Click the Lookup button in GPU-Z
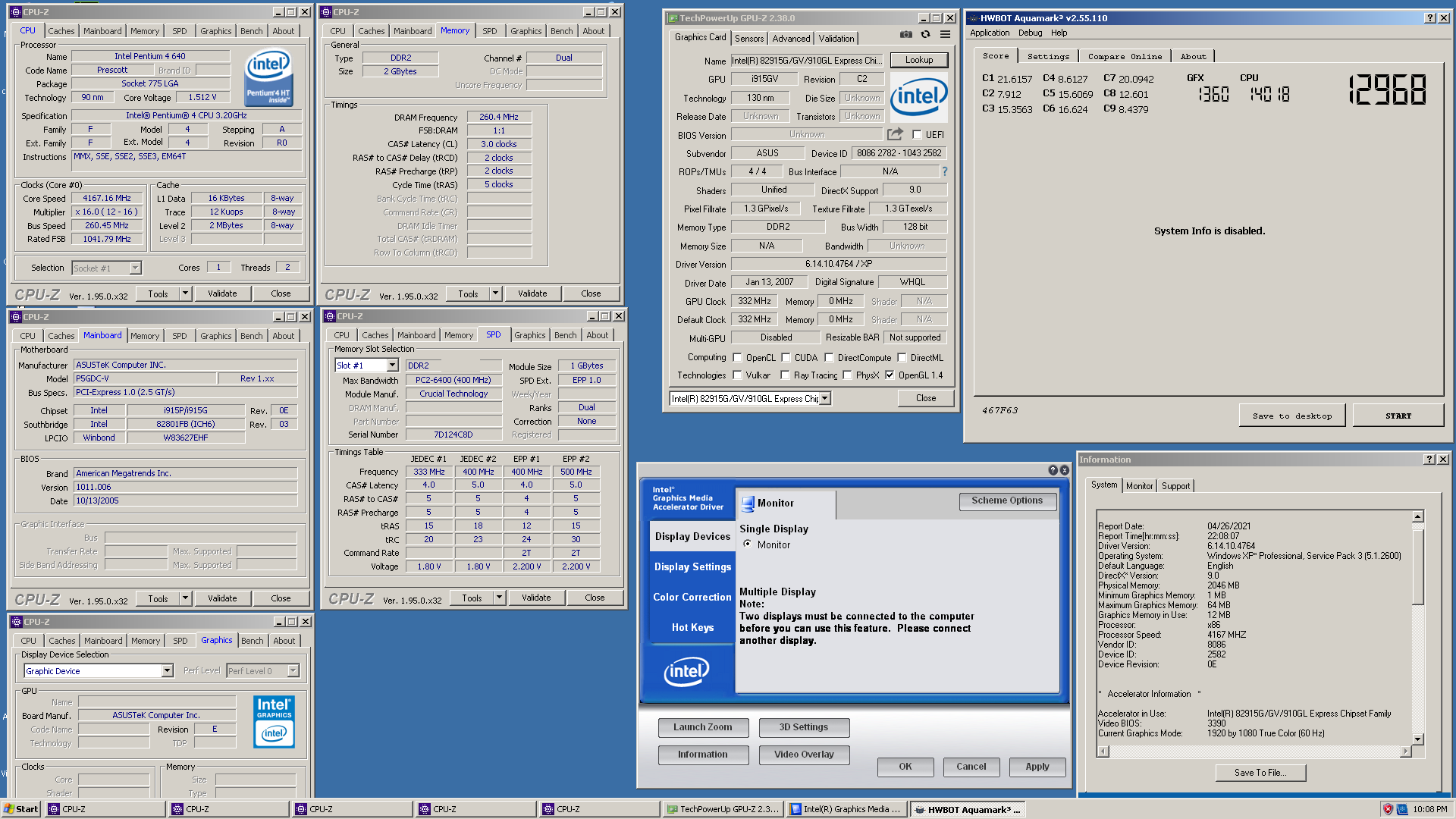The height and width of the screenshot is (819, 1456). (x=919, y=60)
